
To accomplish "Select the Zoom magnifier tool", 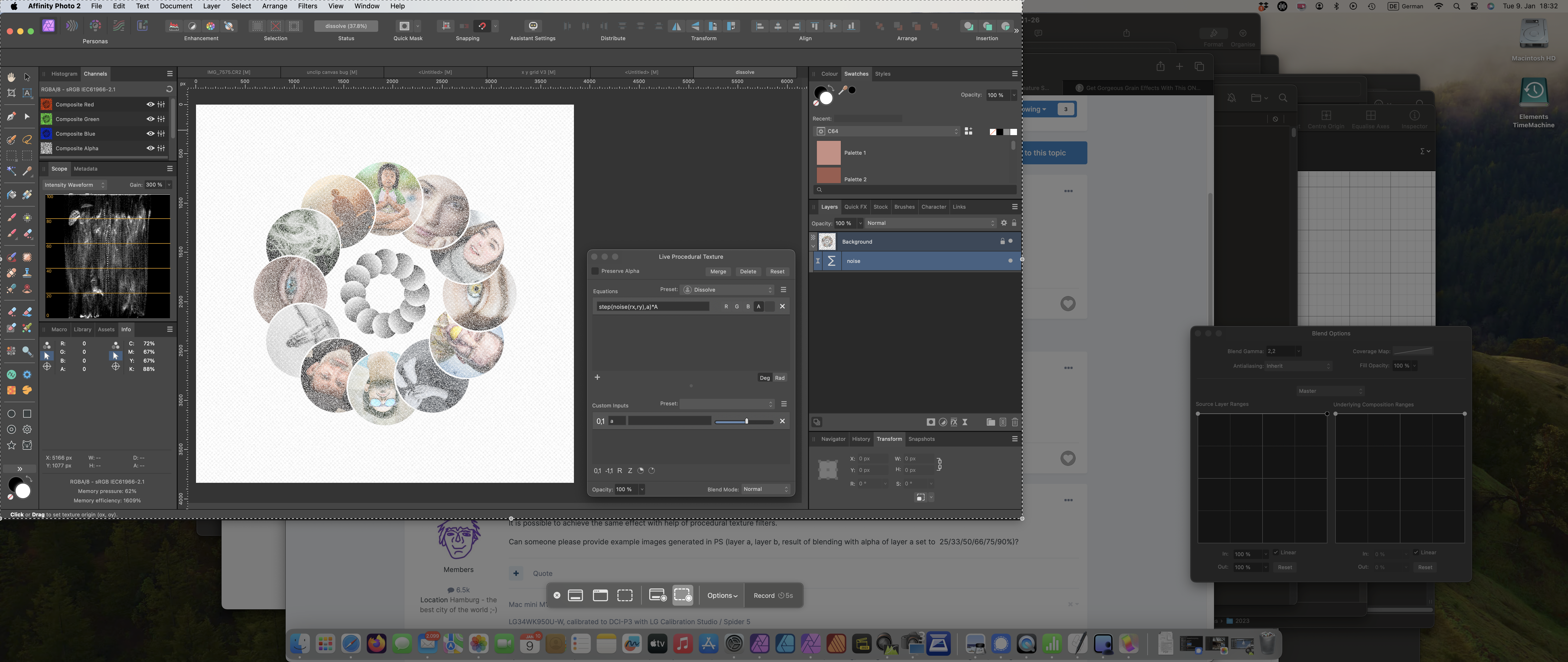I will click(27, 351).
